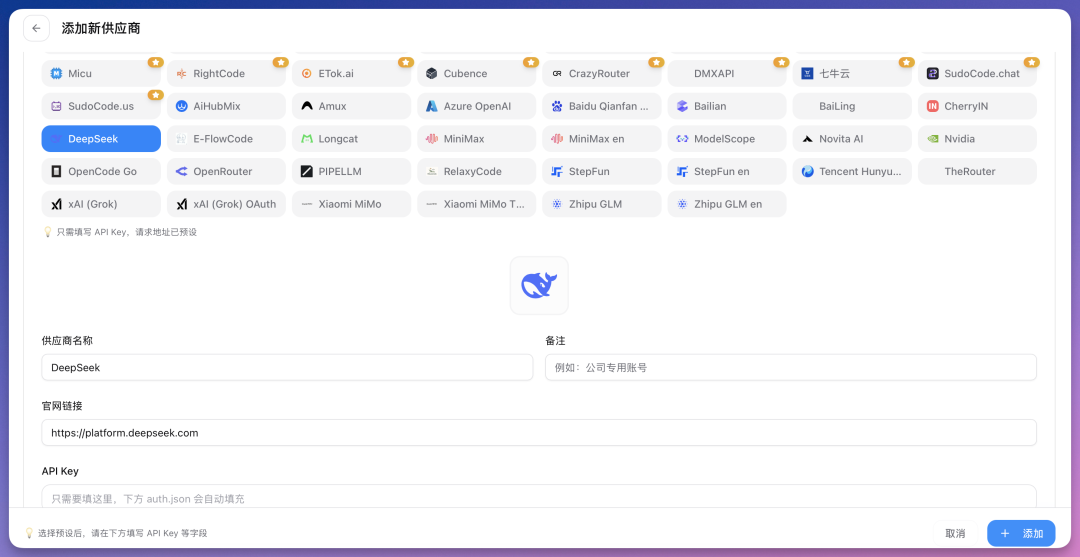1080x557 pixels.
Task: Focus the 官网链接 URL field
Action: [x=539, y=432]
